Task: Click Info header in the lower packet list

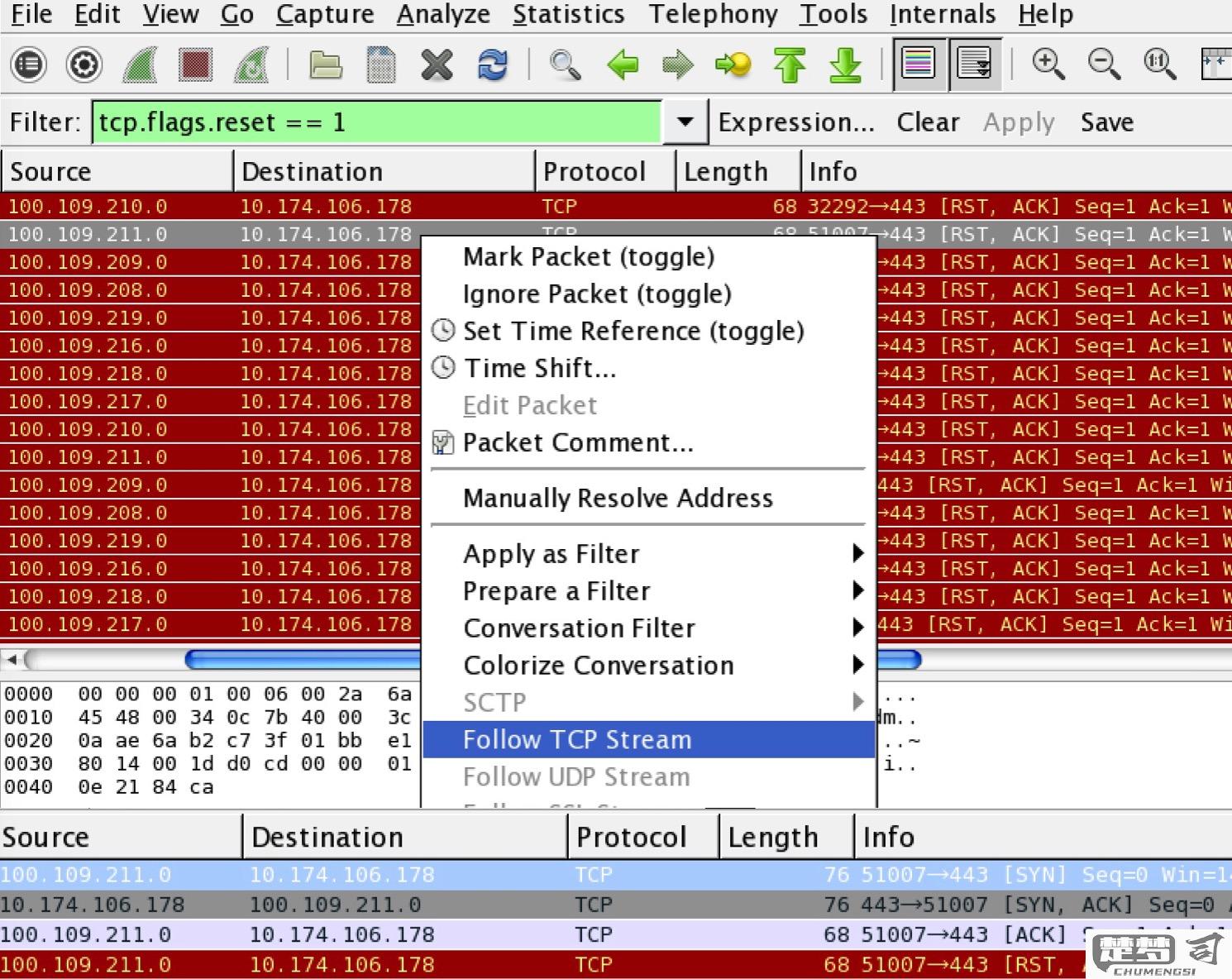Action: pyautogui.click(x=1043, y=837)
